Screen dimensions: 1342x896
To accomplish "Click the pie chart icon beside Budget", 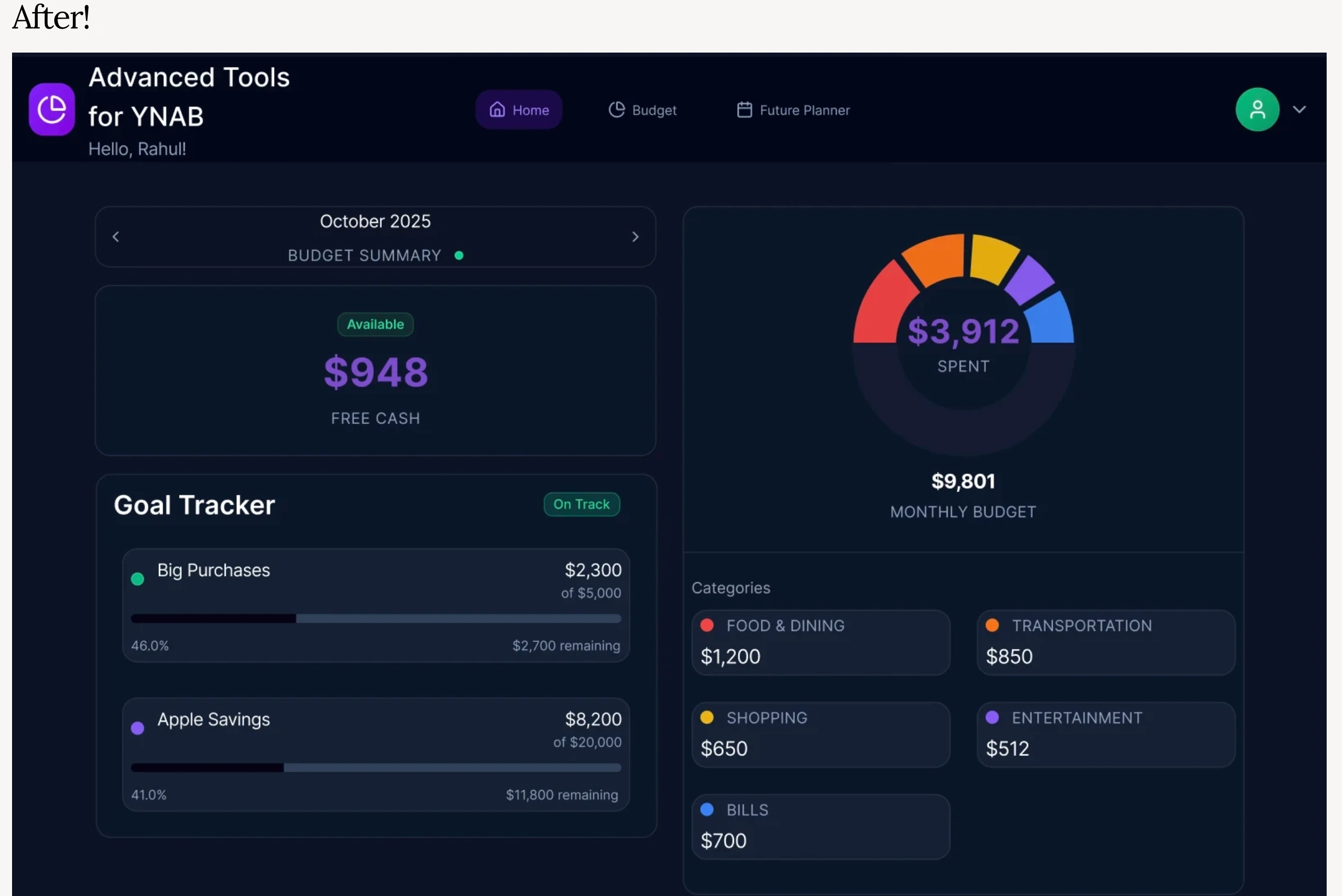I will (x=616, y=109).
